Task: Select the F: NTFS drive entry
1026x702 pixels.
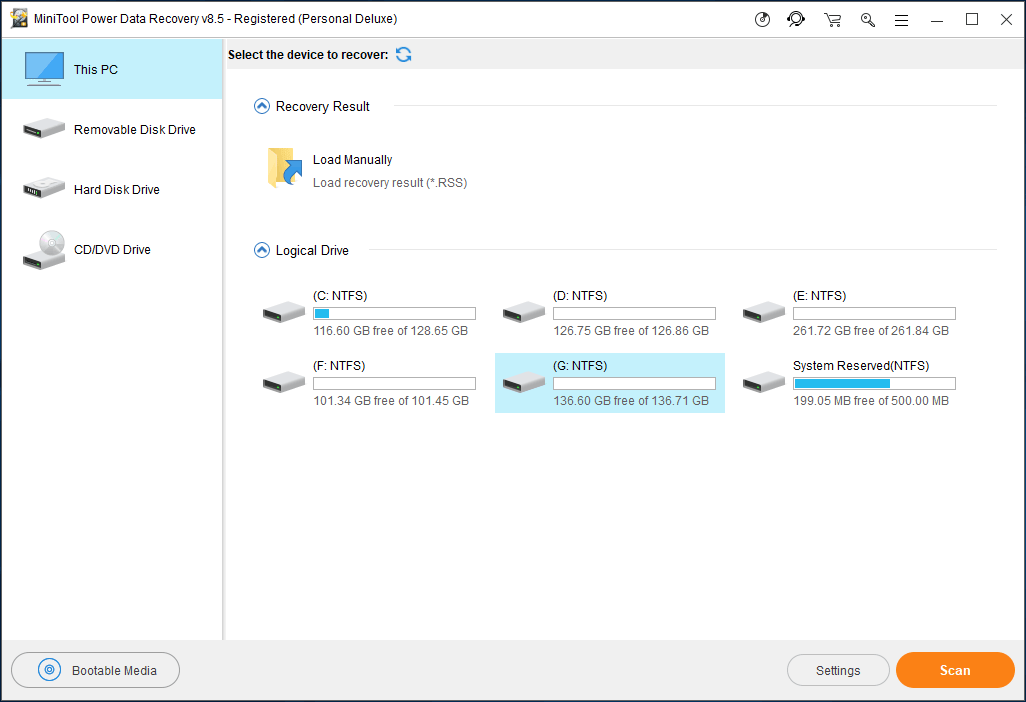Action: tap(366, 383)
